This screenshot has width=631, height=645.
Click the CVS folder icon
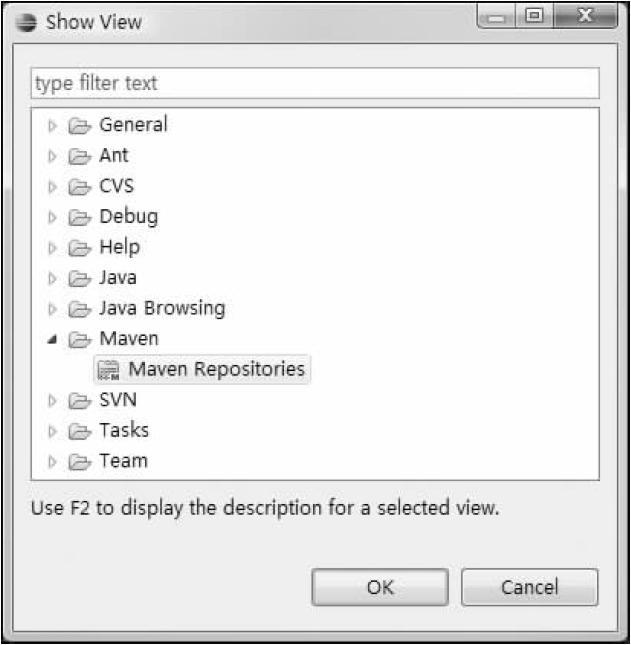(x=79, y=187)
